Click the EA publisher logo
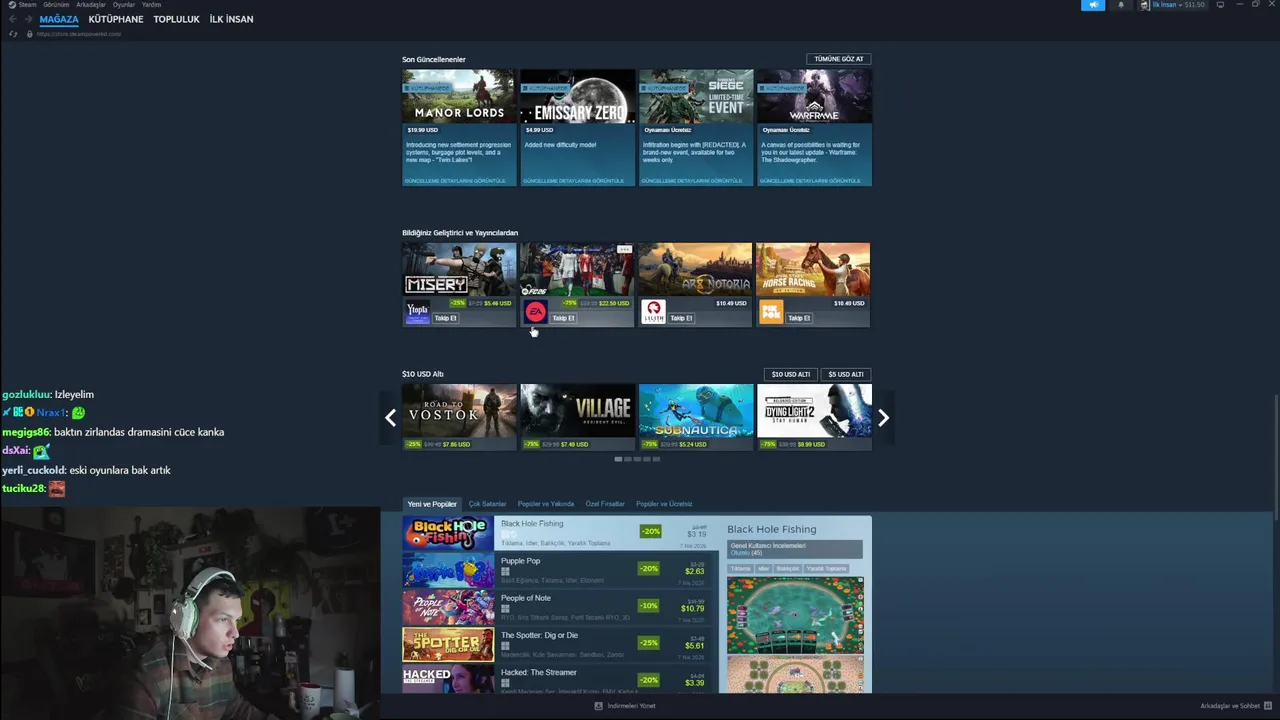The width and height of the screenshot is (1280, 720). (535, 313)
